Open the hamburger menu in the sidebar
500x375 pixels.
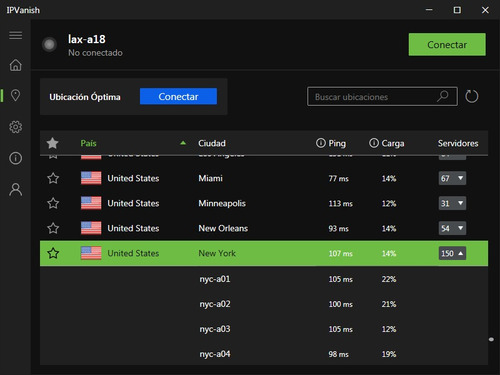coord(16,35)
